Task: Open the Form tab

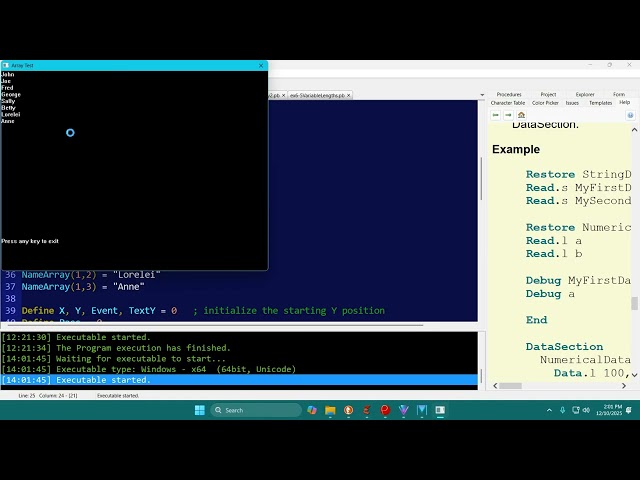Action: (x=619, y=94)
